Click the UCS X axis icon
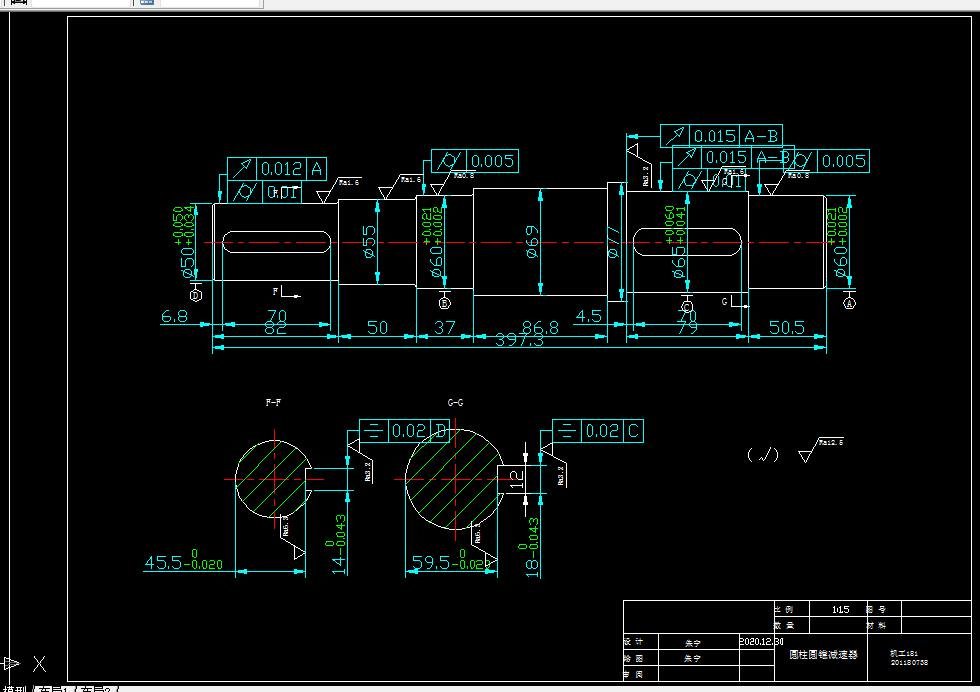This screenshot has height=692, width=980. (x=39, y=663)
